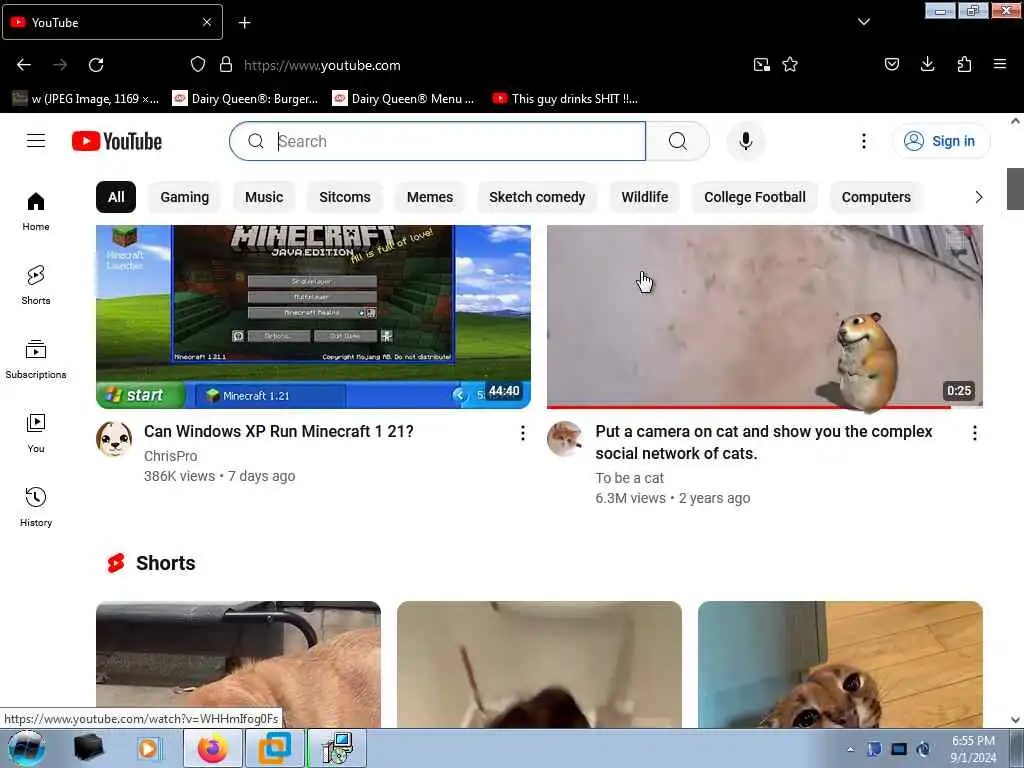Select the Wildlife filter chip

coord(645,197)
